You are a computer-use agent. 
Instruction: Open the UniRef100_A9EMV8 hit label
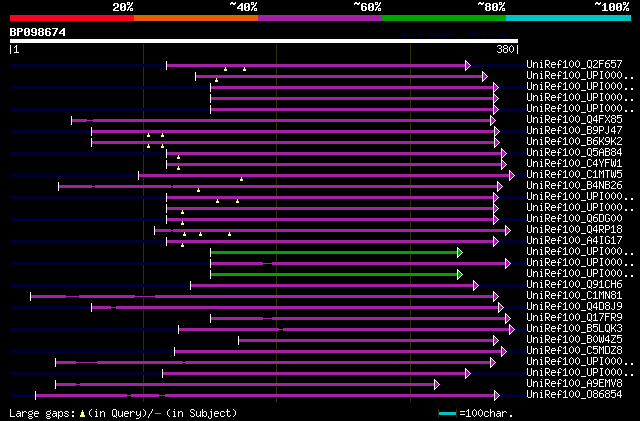(x=574, y=383)
